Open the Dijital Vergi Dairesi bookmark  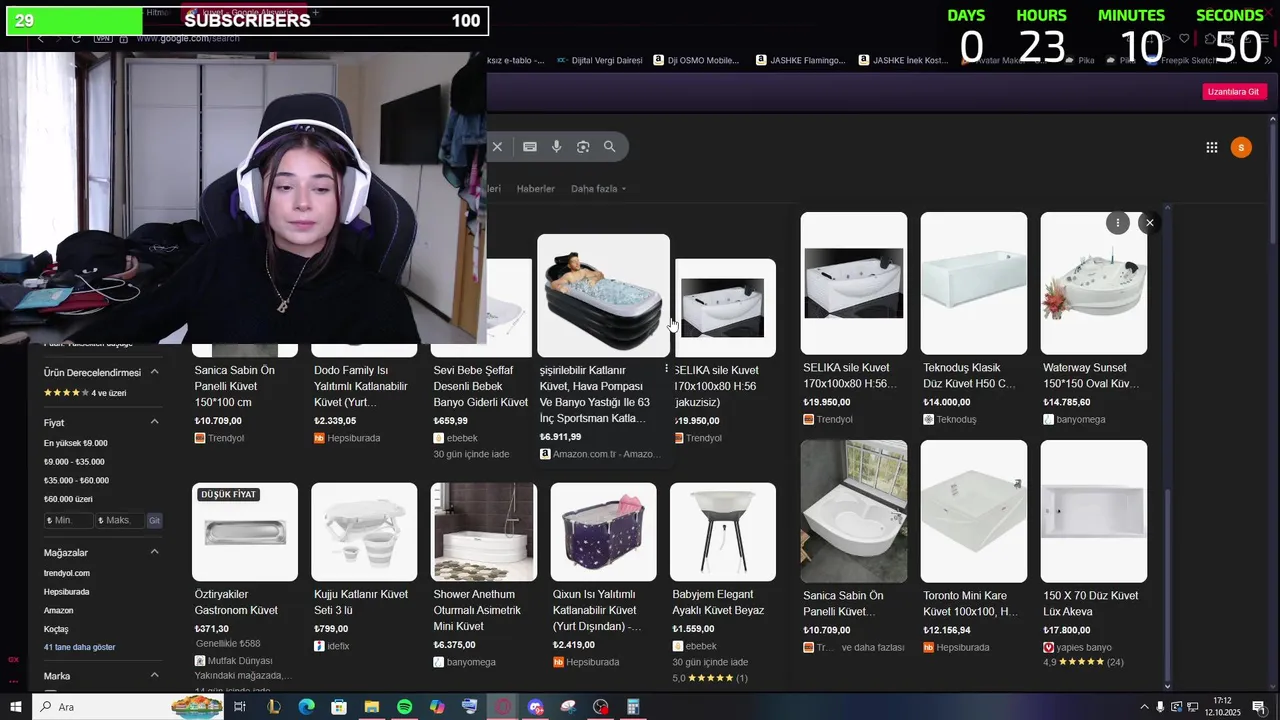[x=600, y=60]
